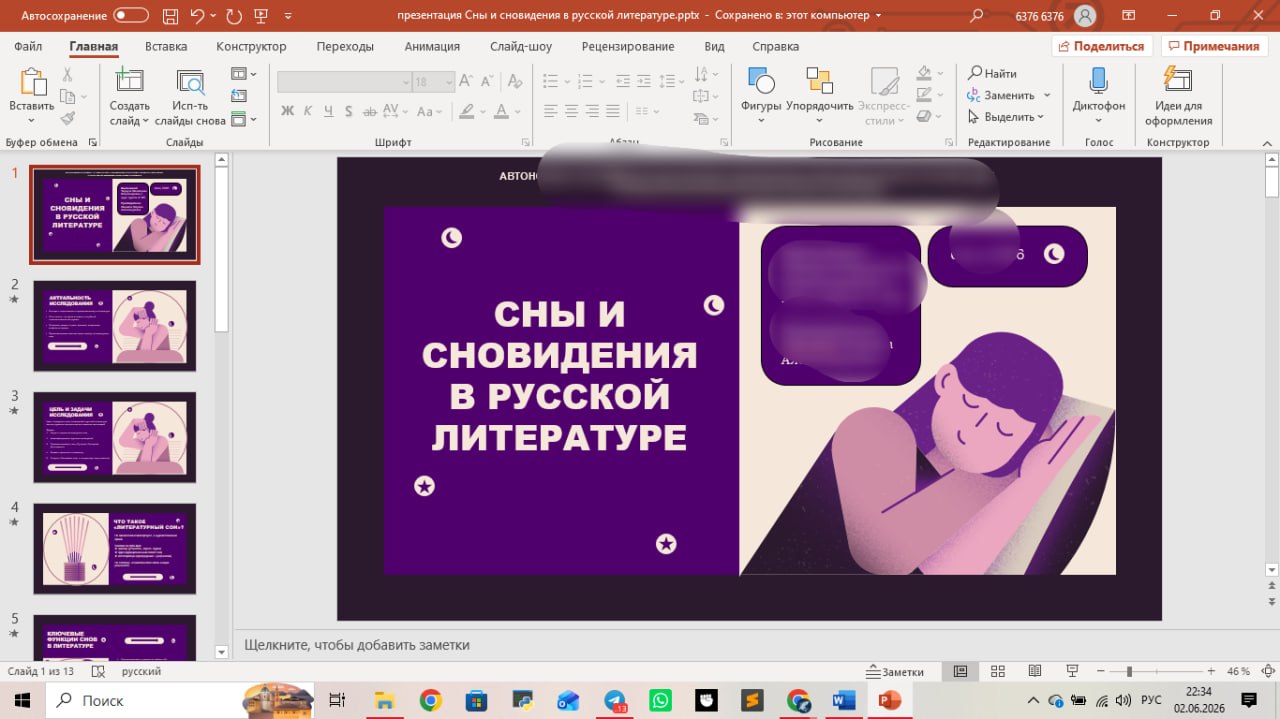The height and width of the screenshot is (719, 1280).
Task: Click the zoom in plus button
Action: pos(1211,672)
